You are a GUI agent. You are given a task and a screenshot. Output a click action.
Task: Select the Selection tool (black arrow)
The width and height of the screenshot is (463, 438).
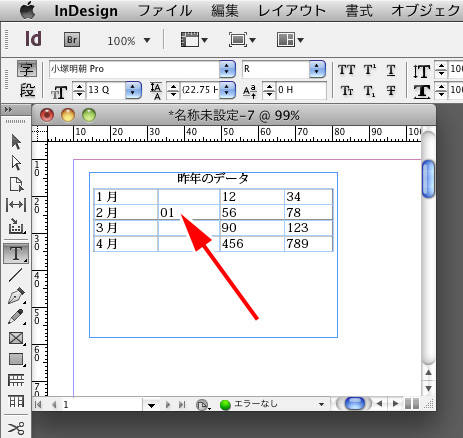[16, 142]
